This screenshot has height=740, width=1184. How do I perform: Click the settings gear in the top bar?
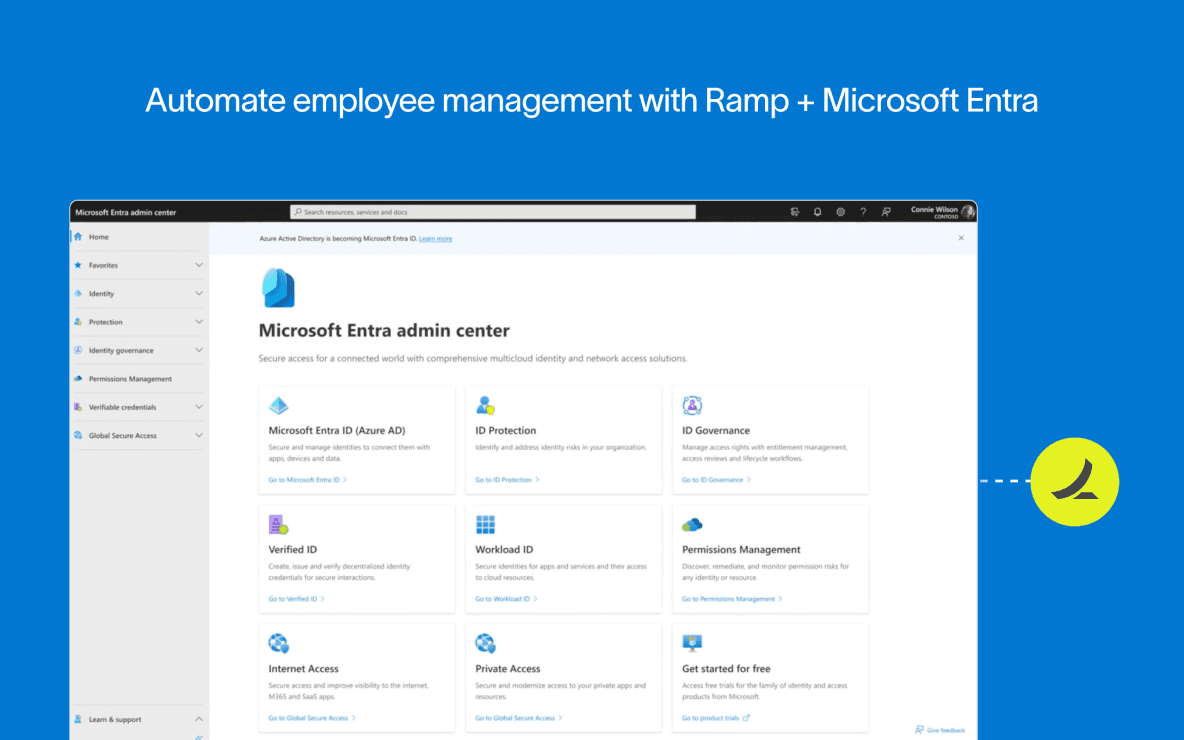coord(840,211)
